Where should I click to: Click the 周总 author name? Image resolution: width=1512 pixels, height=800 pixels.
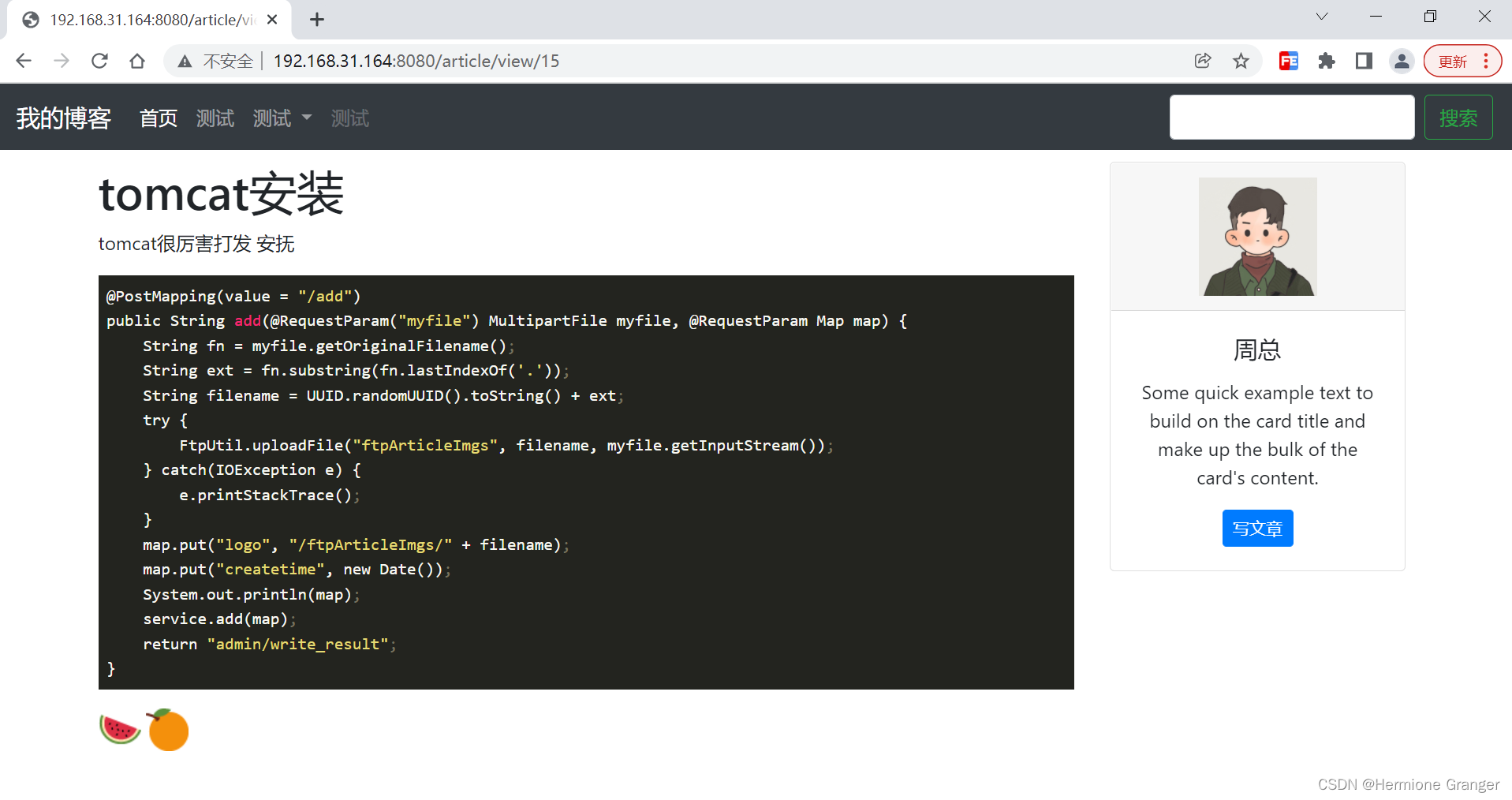1257,350
